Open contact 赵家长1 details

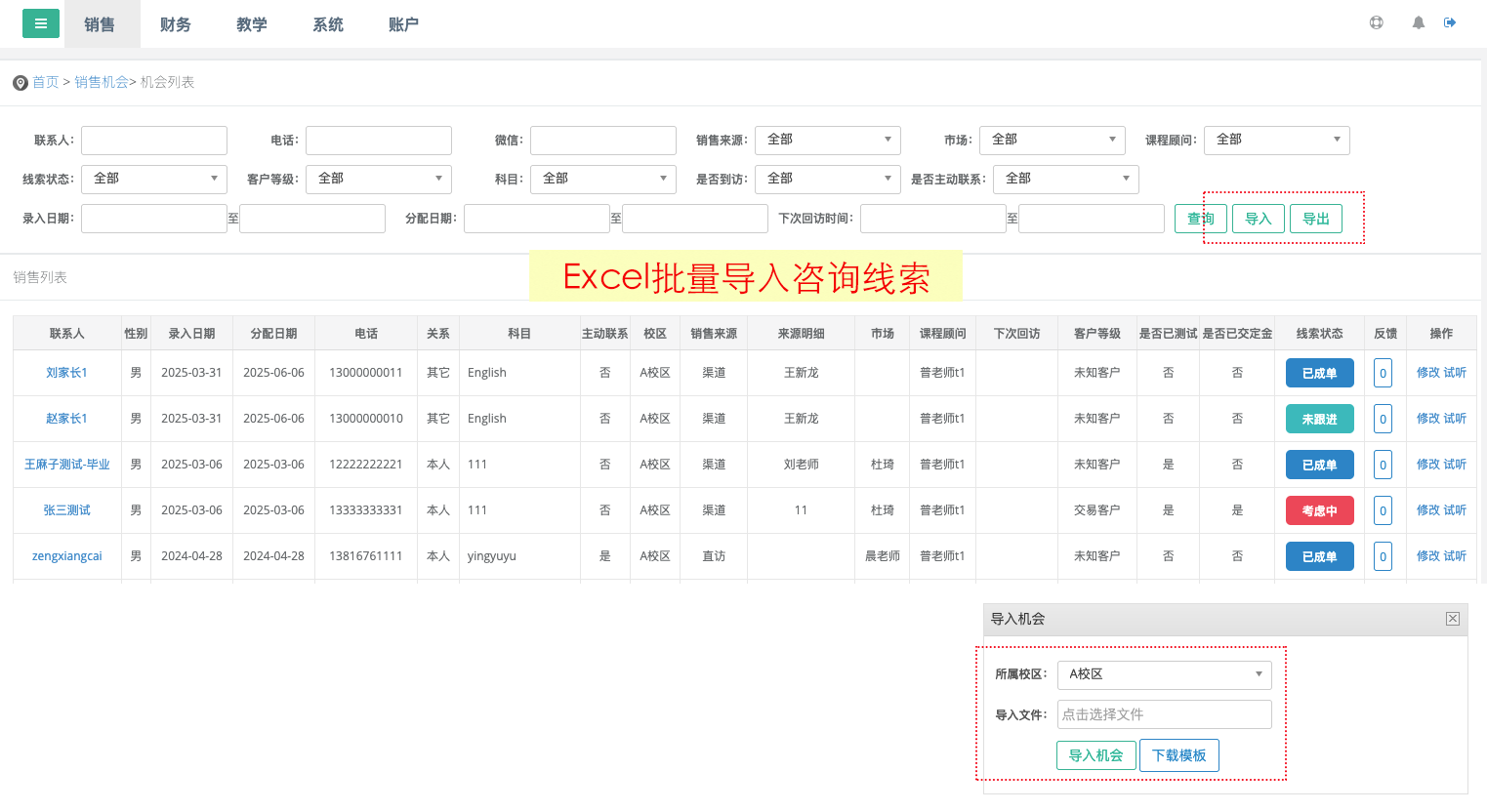coord(66,419)
